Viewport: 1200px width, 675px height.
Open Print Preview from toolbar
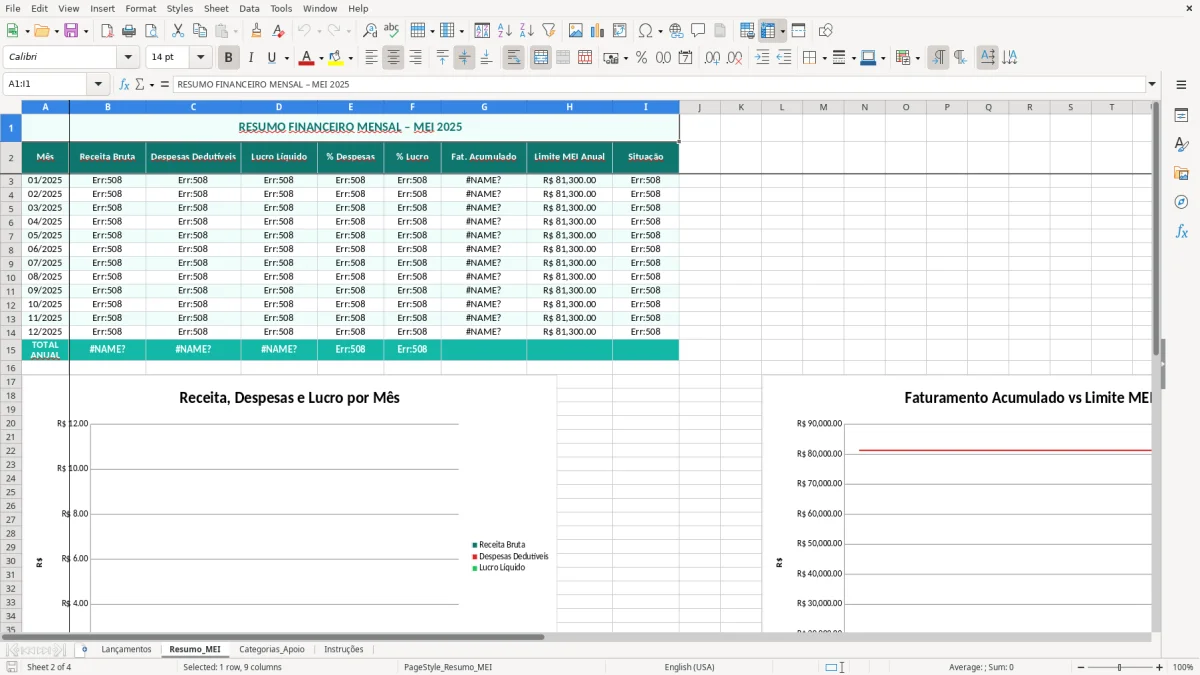[151, 31]
